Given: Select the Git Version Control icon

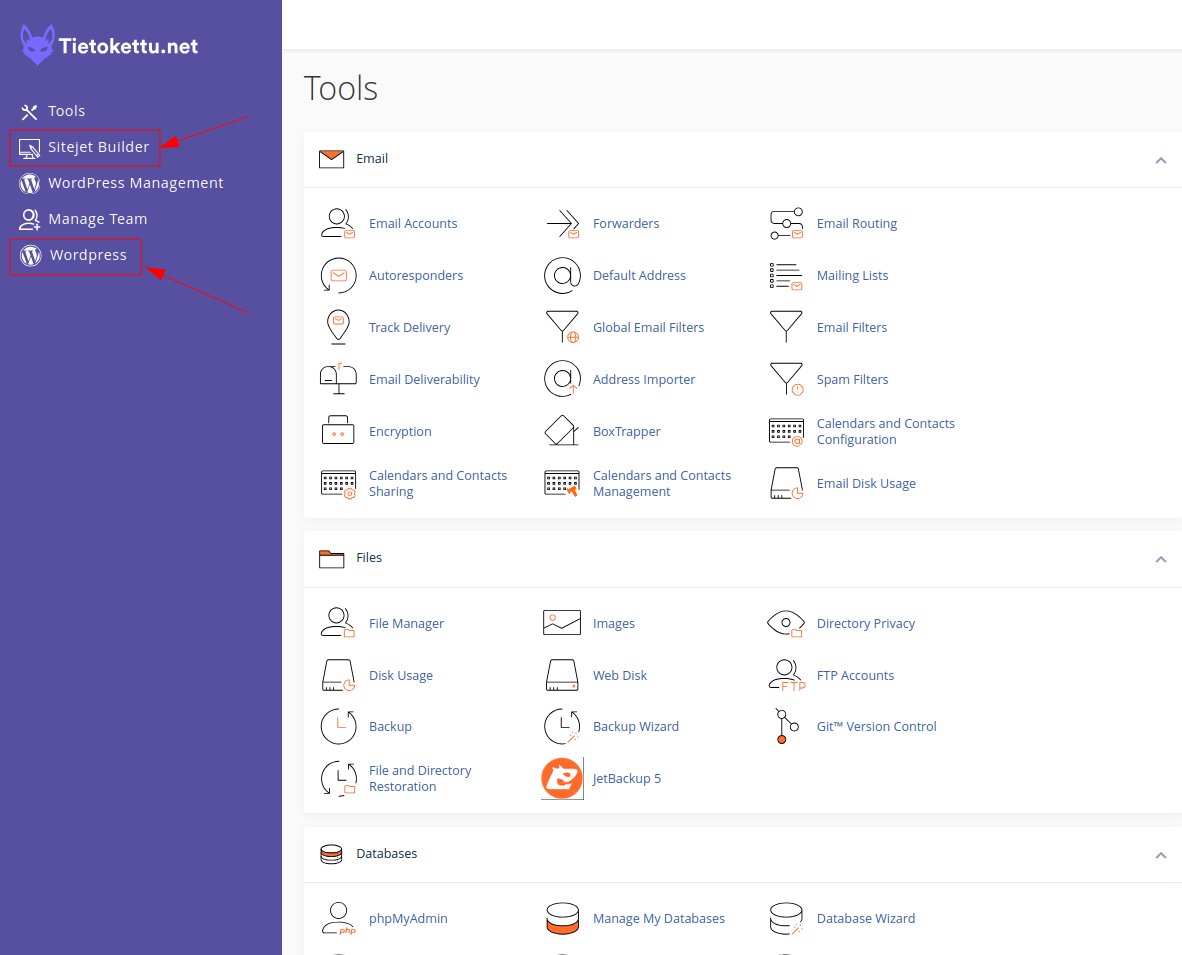Looking at the screenshot, I should (x=786, y=726).
